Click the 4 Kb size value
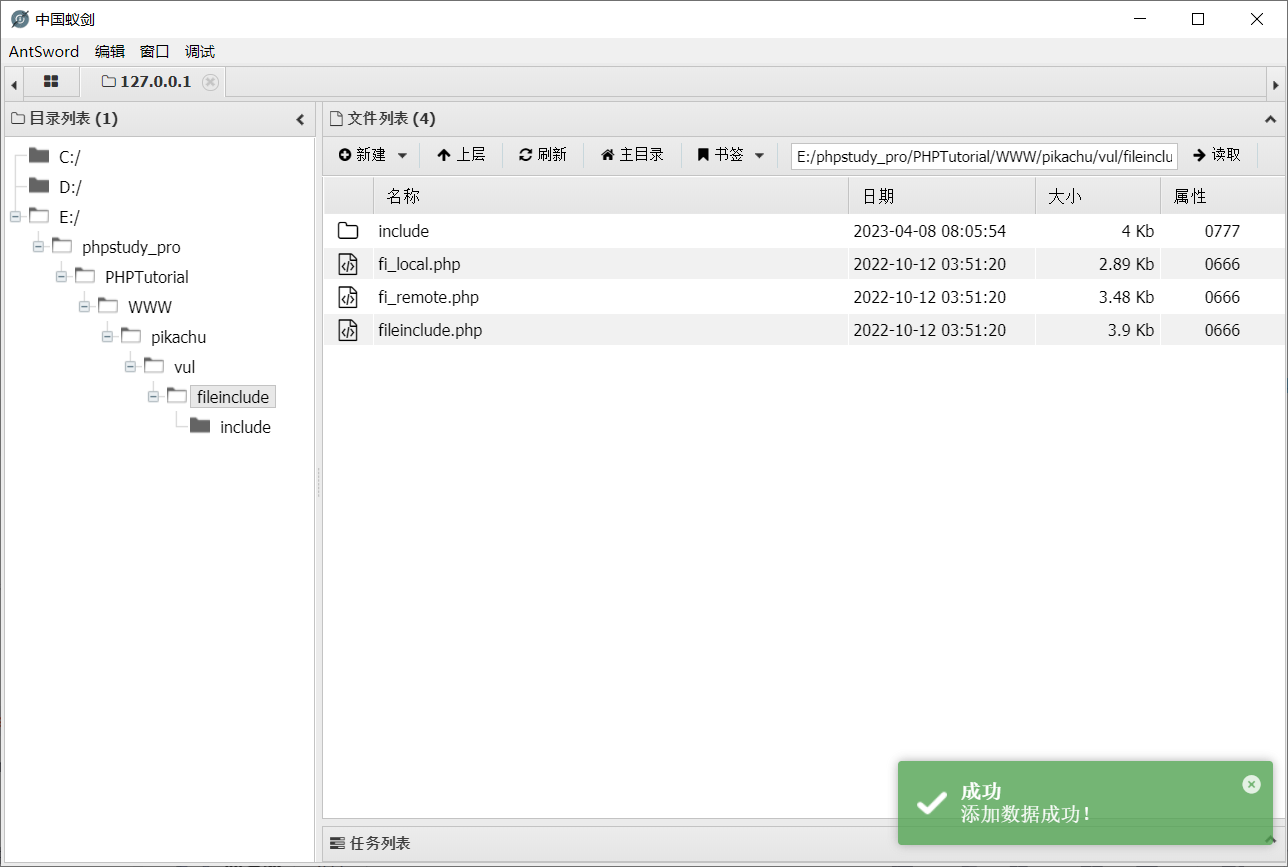1288x867 pixels. (1138, 231)
